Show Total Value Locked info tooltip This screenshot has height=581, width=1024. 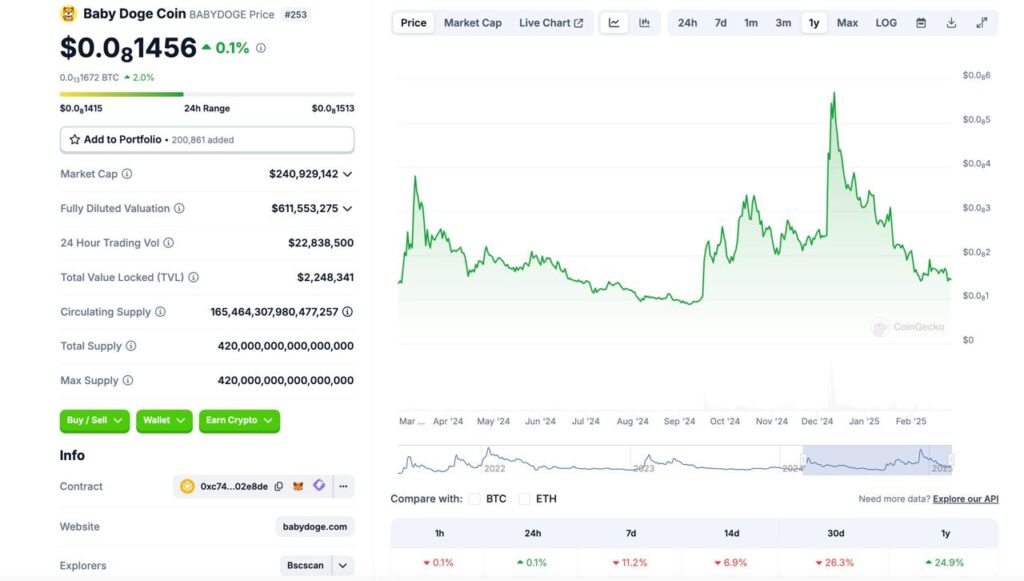click(193, 277)
